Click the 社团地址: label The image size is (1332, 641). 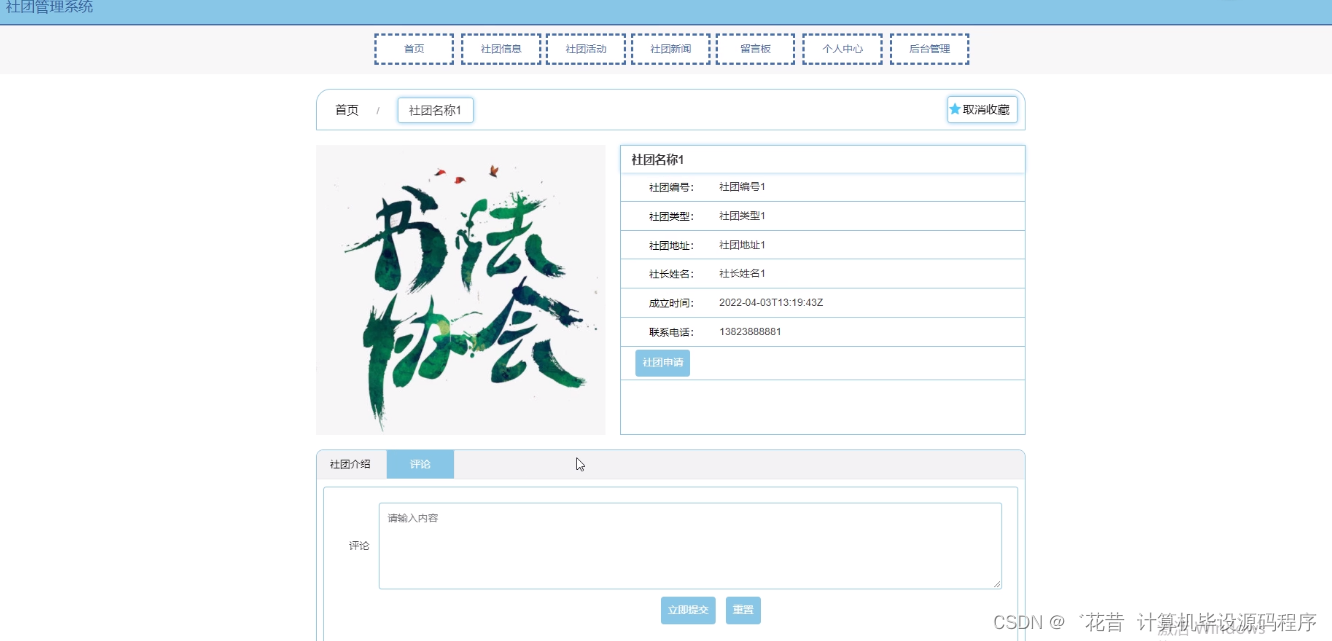coord(671,246)
